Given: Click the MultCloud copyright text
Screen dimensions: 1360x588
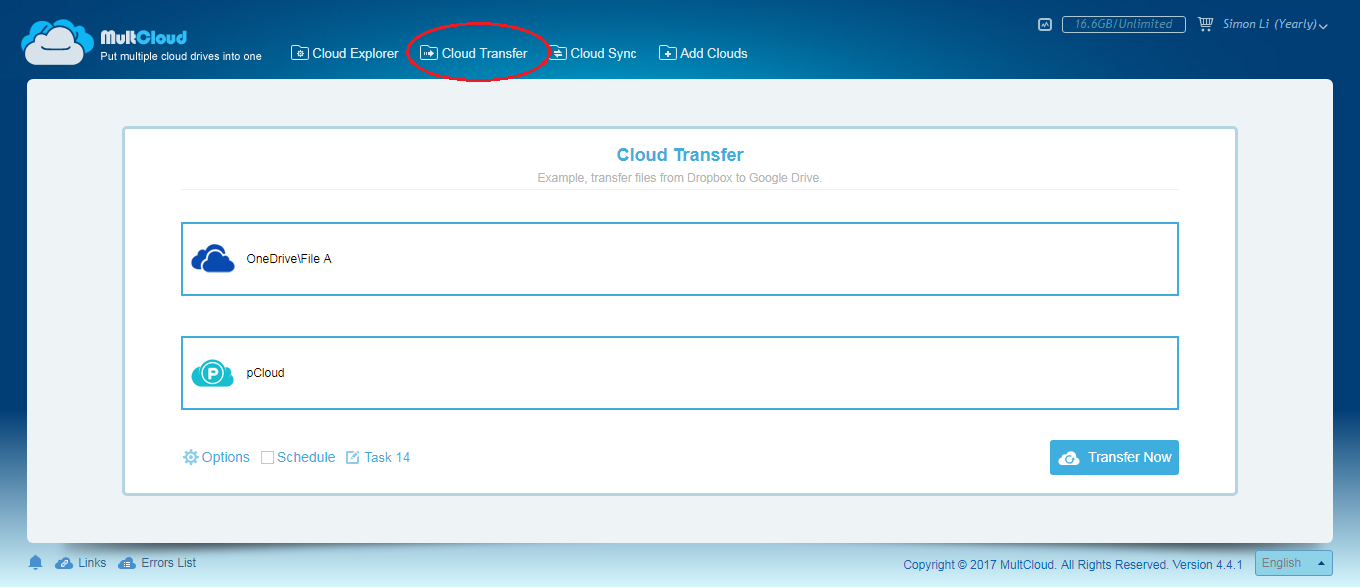Looking at the screenshot, I should [x=1073, y=564].
